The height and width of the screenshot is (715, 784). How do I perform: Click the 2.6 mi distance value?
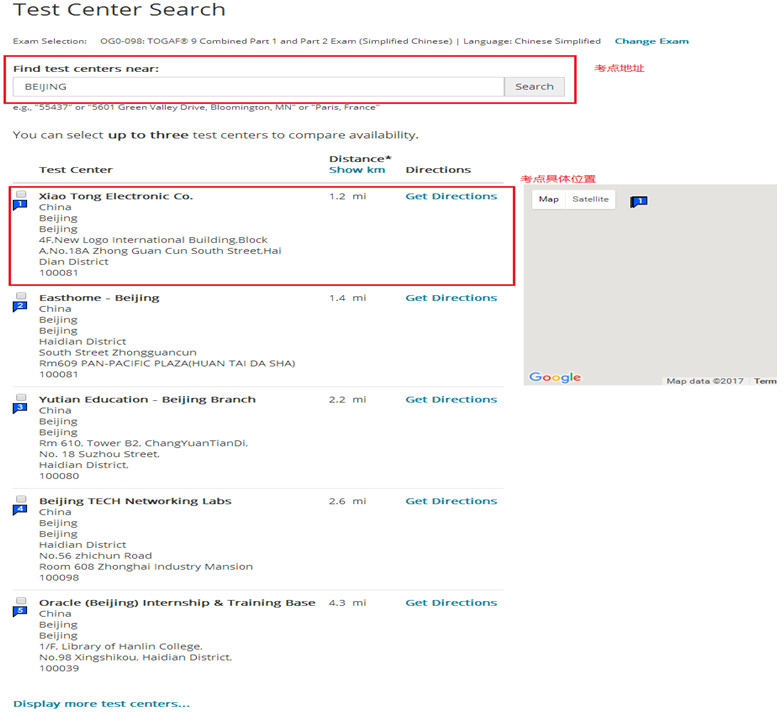tap(348, 501)
